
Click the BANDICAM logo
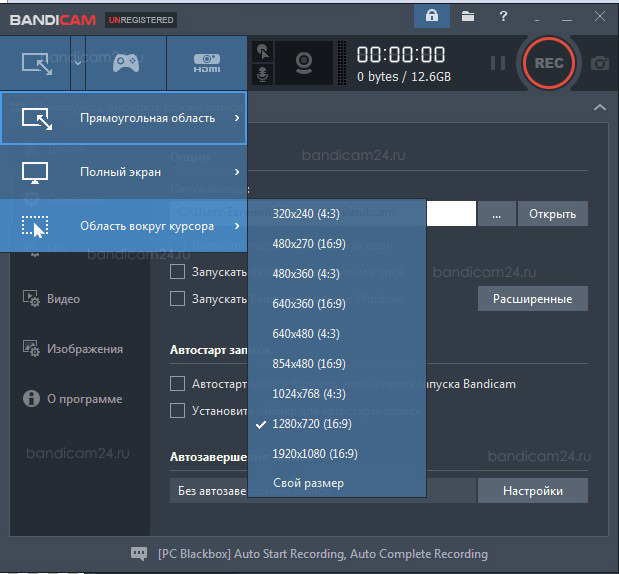[53, 20]
